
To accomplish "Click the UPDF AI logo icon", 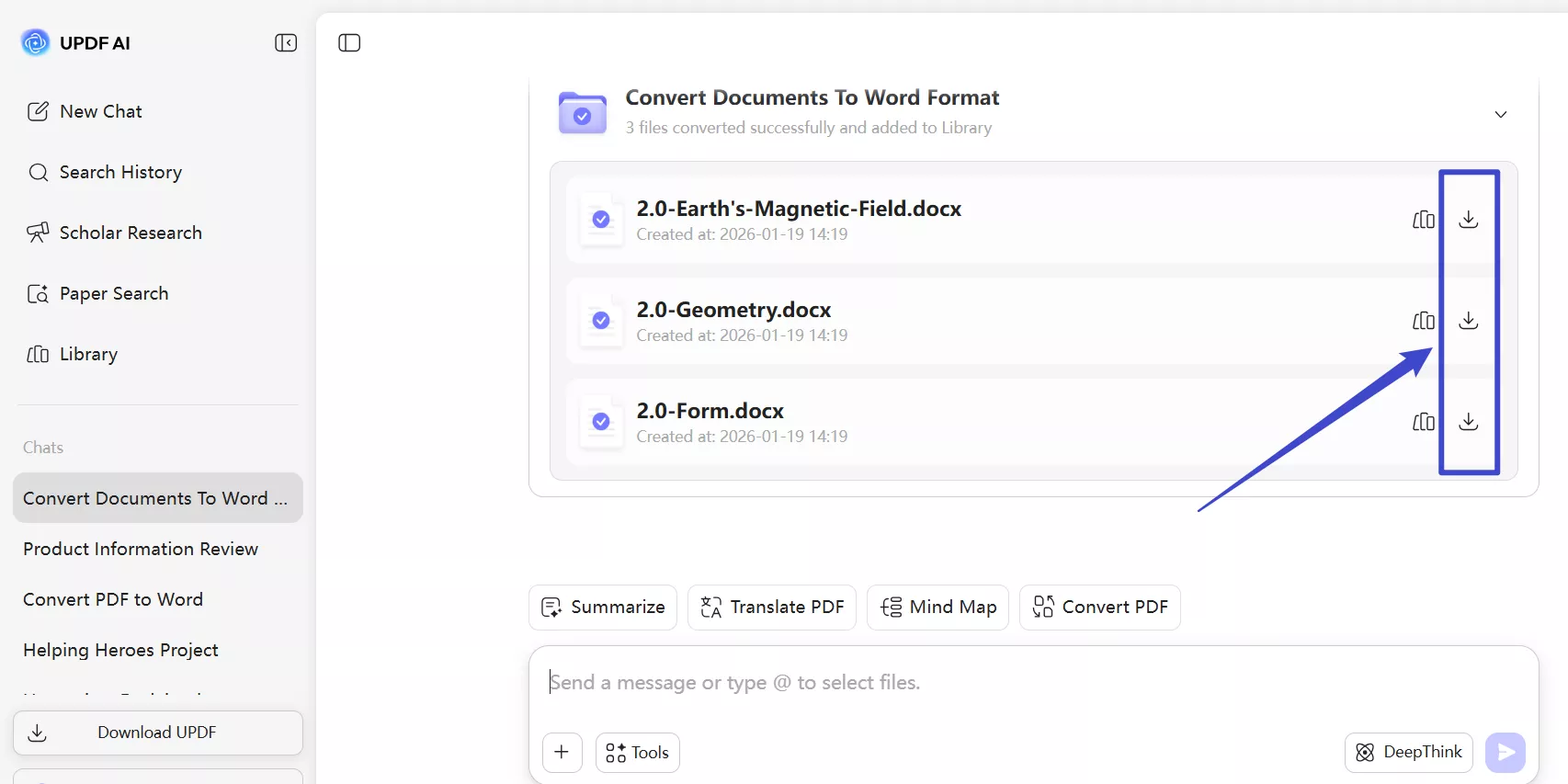I will tap(35, 42).
